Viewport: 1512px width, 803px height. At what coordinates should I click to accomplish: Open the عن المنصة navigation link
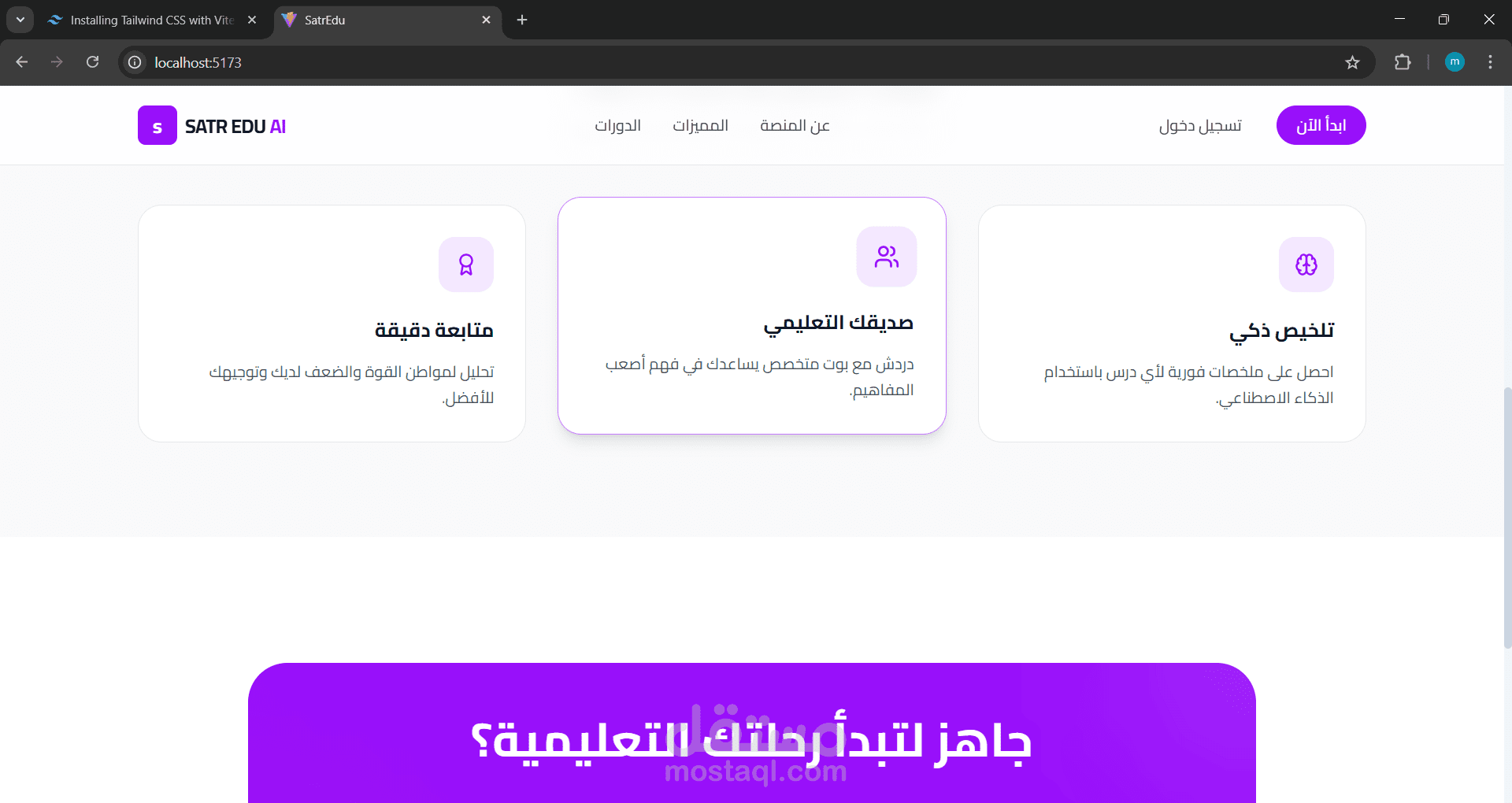(x=795, y=125)
